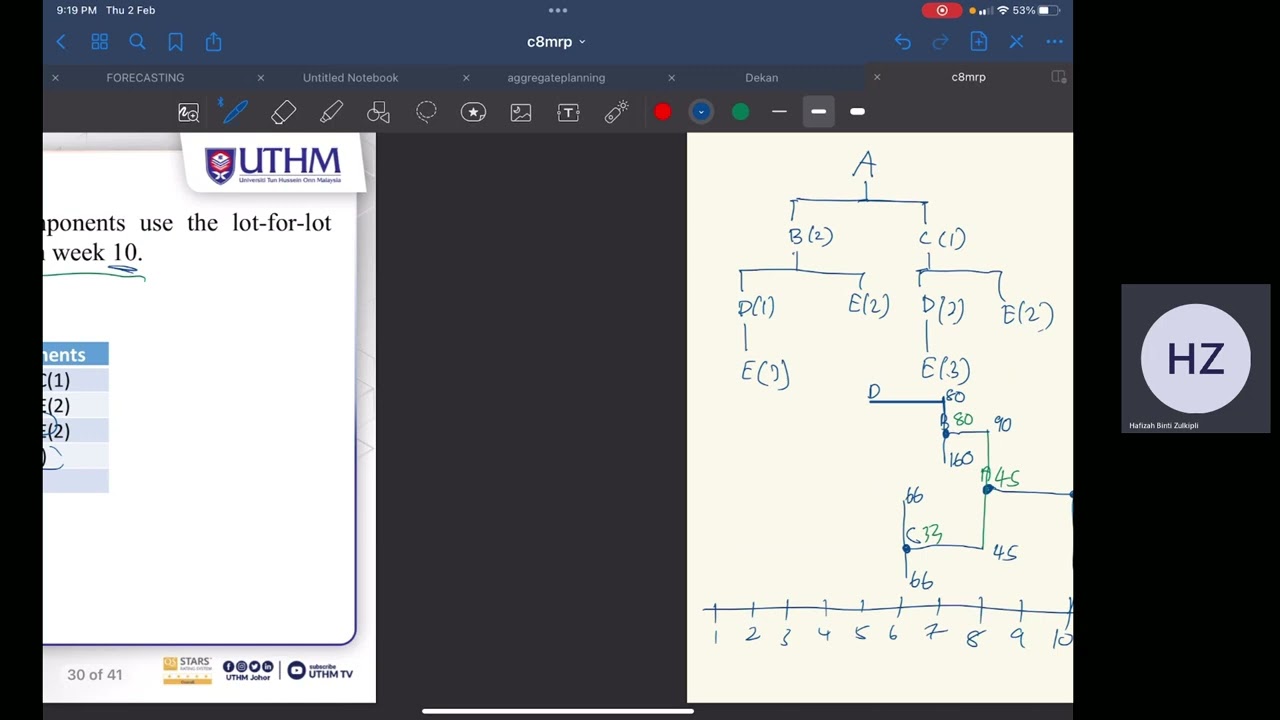Image resolution: width=1280 pixels, height=720 pixels.
Task: Switch to the aggregateplanning tab
Action: pos(556,77)
